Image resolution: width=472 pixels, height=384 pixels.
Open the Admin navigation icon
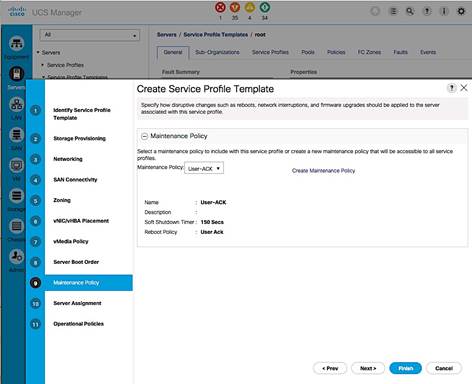click(16, 256)
